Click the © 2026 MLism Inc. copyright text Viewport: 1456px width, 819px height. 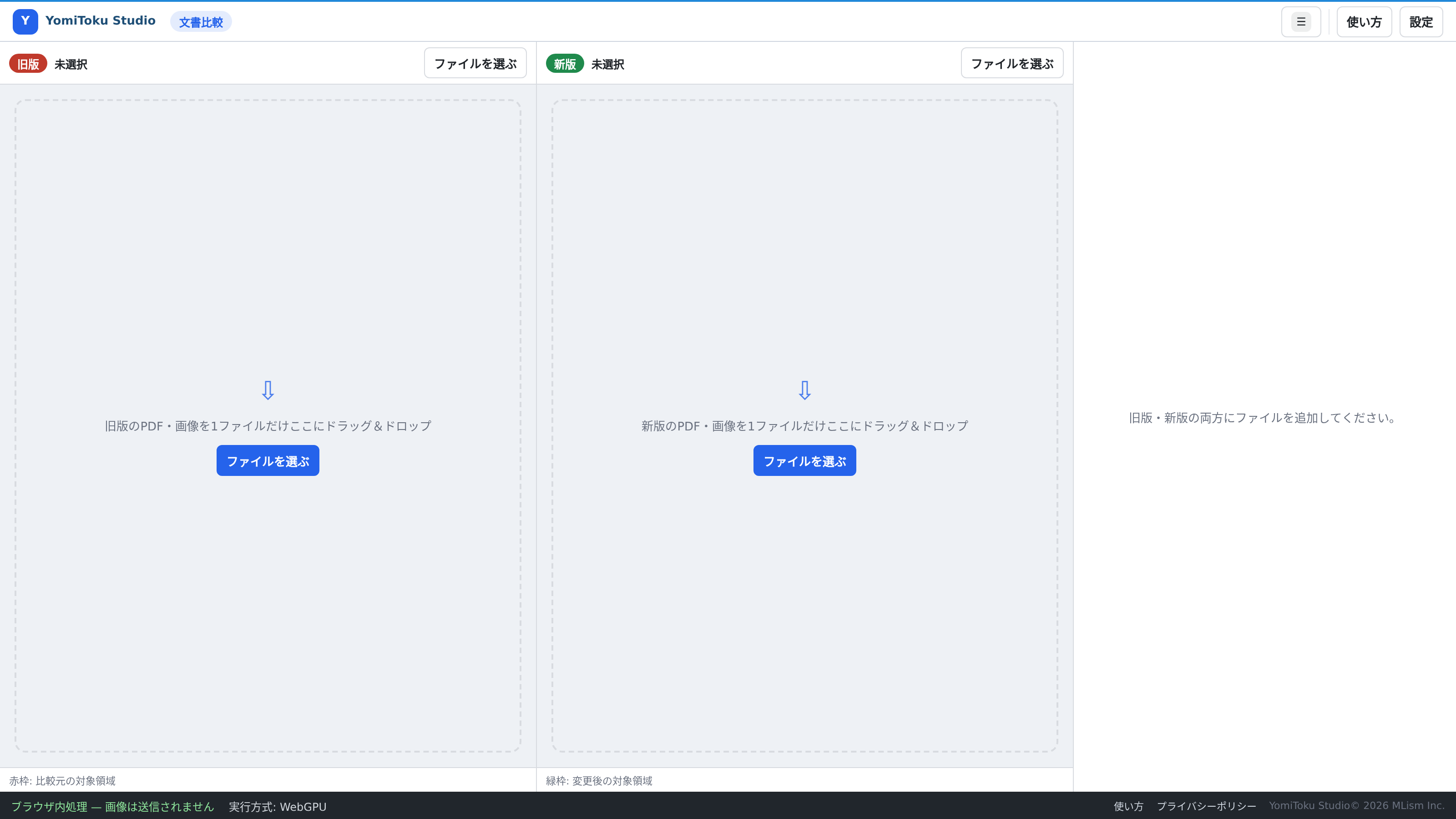(x=1397, y=805)
